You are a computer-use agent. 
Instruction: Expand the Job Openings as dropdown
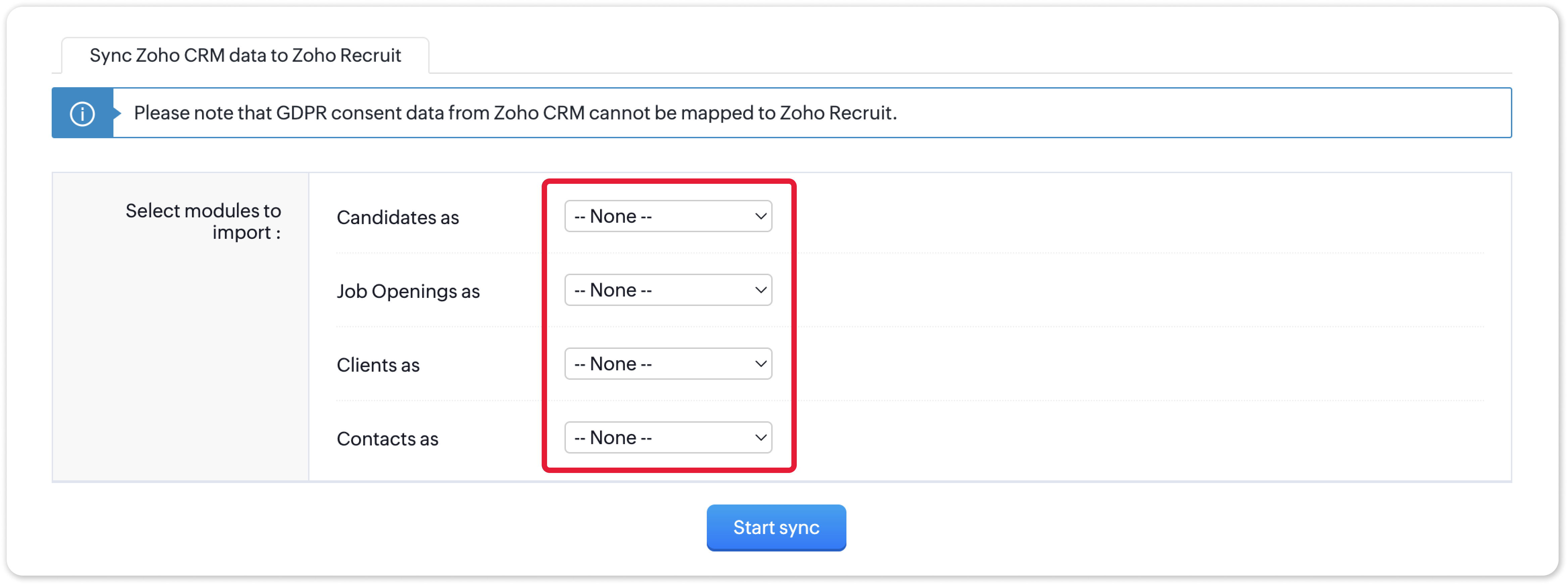[667, 290]
